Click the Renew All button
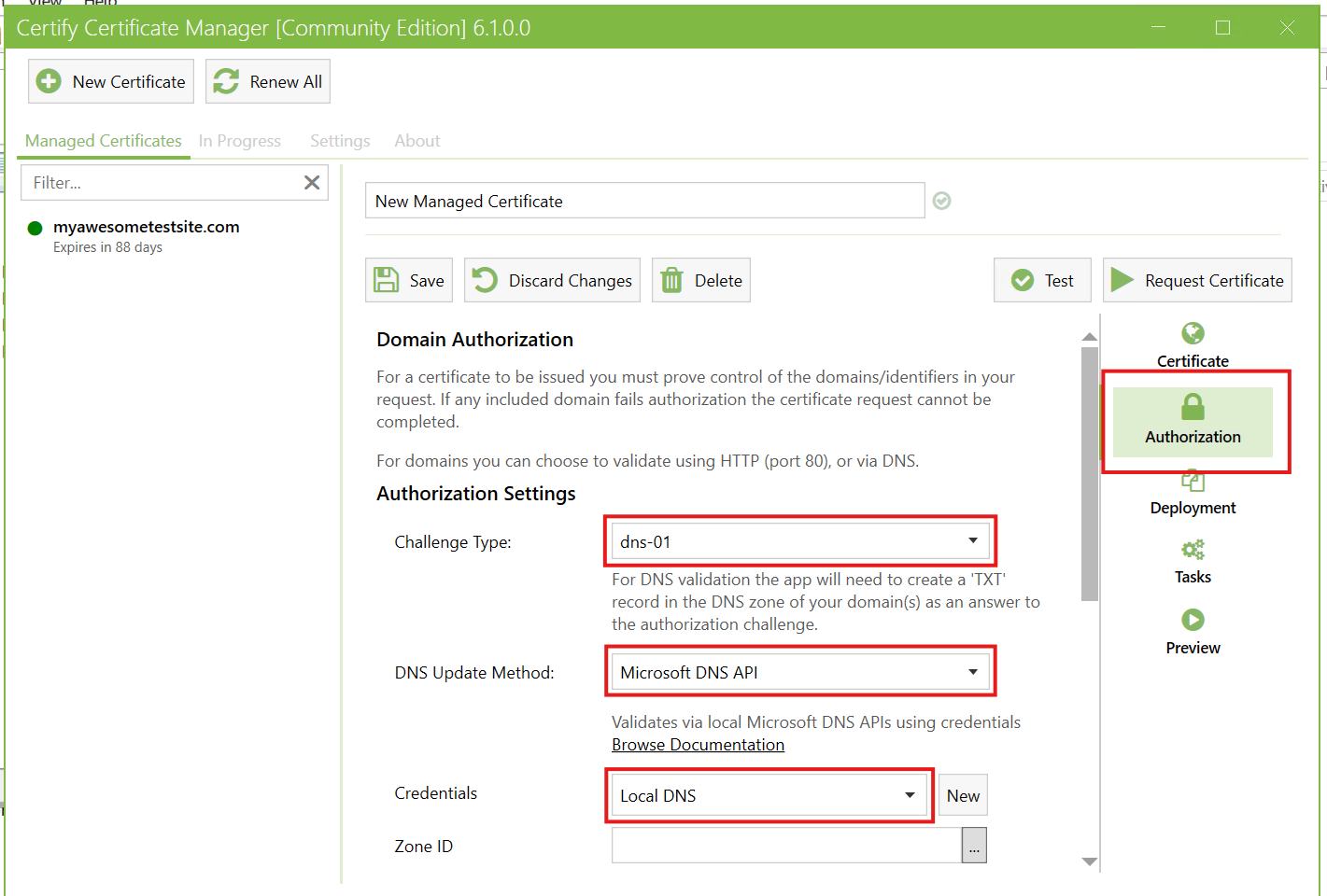 click(268, 81)
